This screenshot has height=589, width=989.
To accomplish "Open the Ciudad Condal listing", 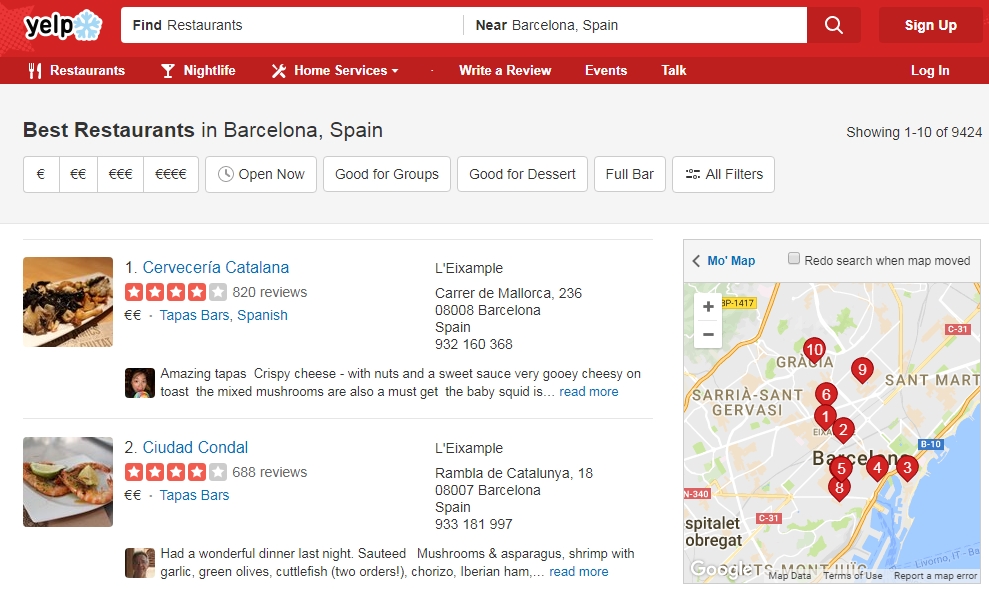I will pos(196,448).
